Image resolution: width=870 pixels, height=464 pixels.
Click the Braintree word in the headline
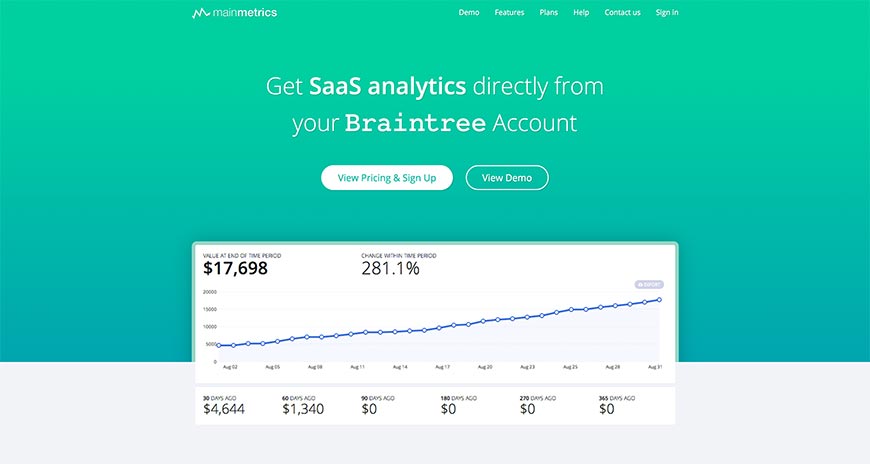click(x=415, y=124)
